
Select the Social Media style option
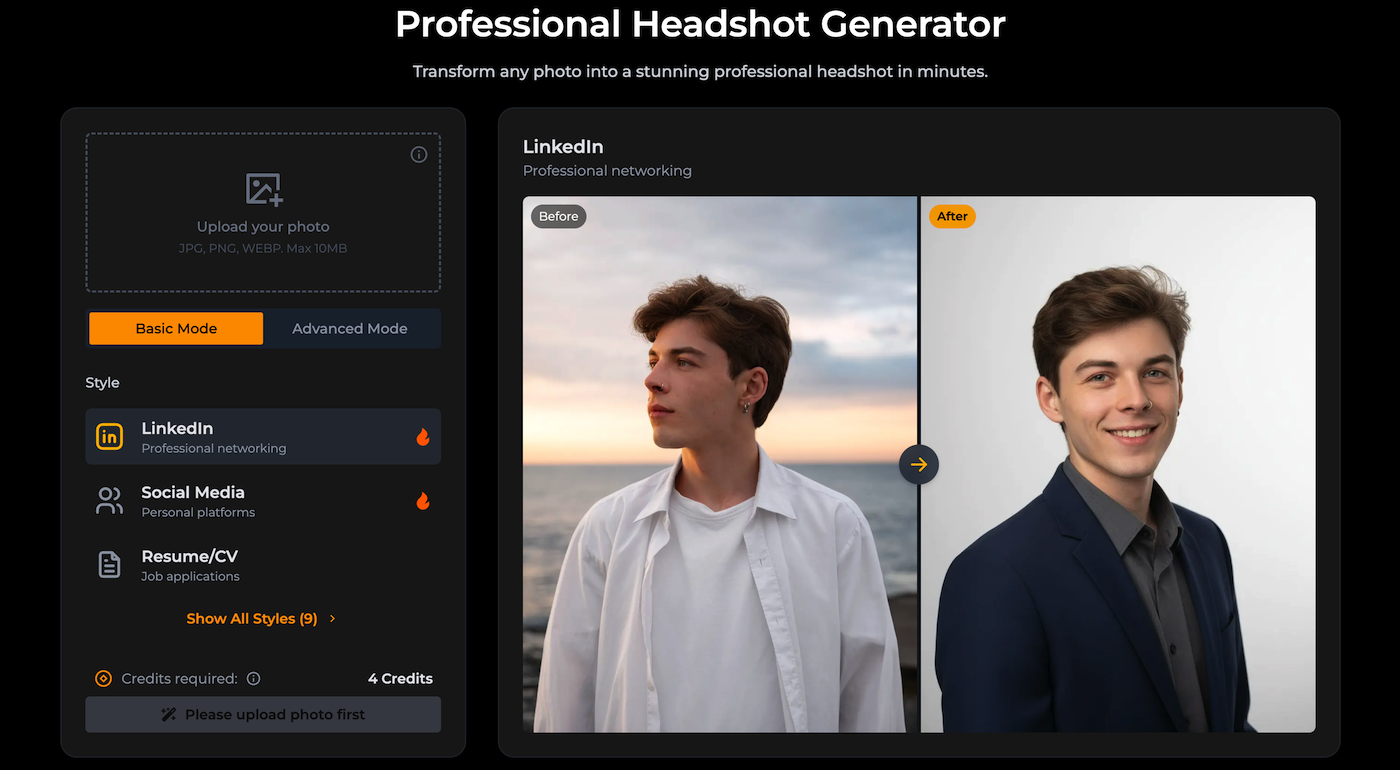263,501
